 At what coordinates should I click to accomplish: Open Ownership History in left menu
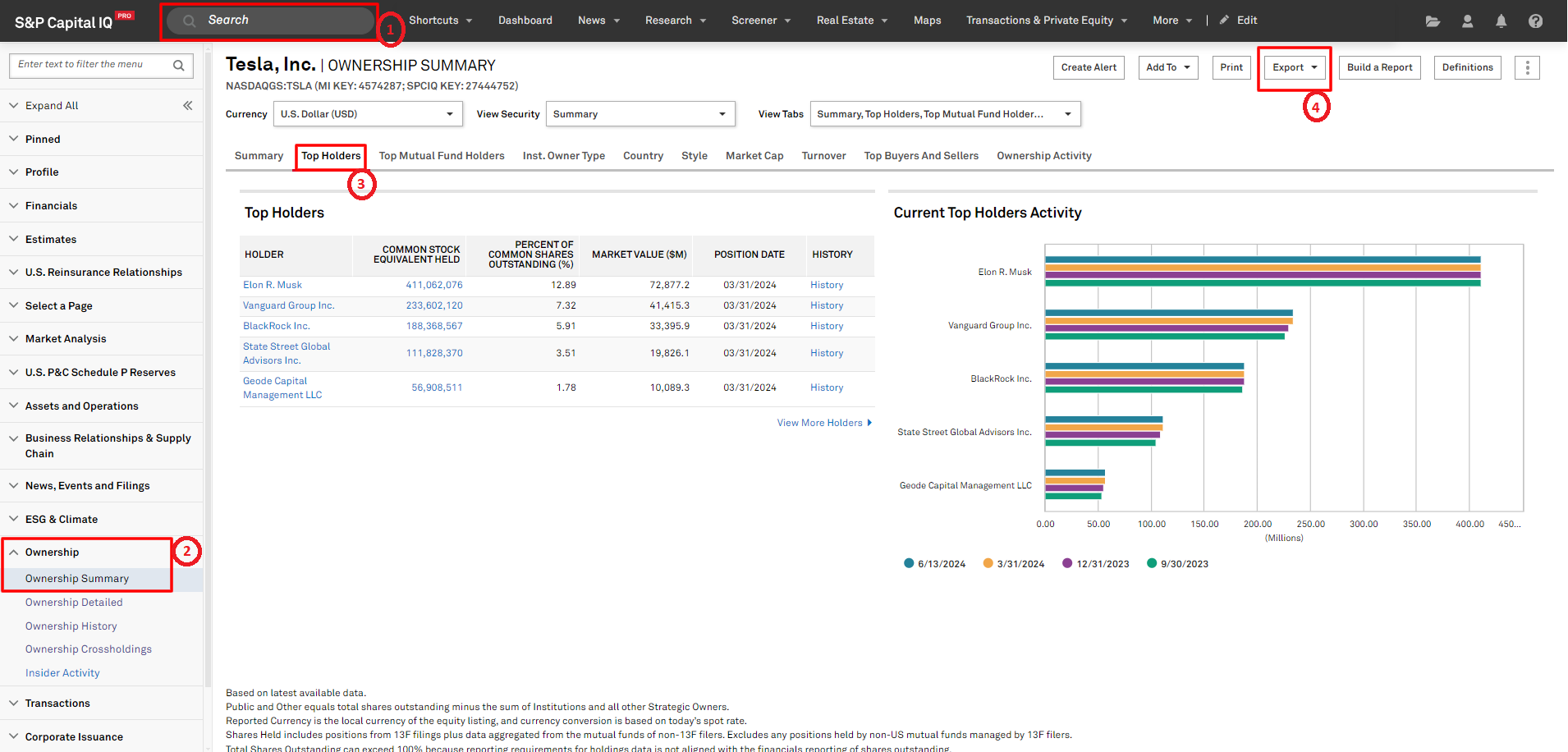coord(71,626)
